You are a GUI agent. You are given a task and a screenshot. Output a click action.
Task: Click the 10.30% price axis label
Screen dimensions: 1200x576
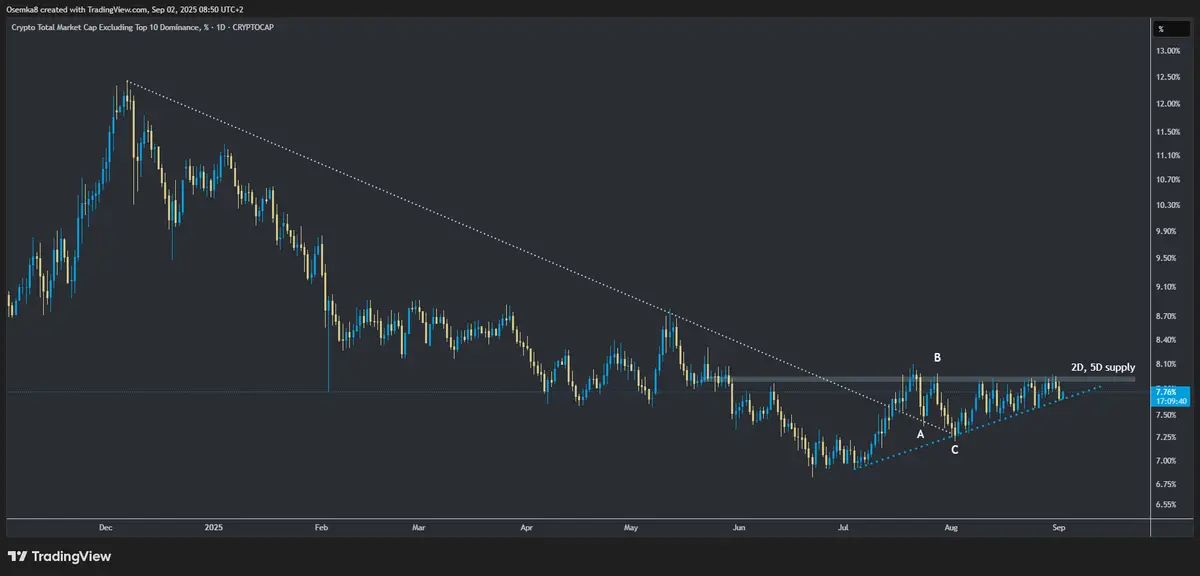tap(1168, 205)
